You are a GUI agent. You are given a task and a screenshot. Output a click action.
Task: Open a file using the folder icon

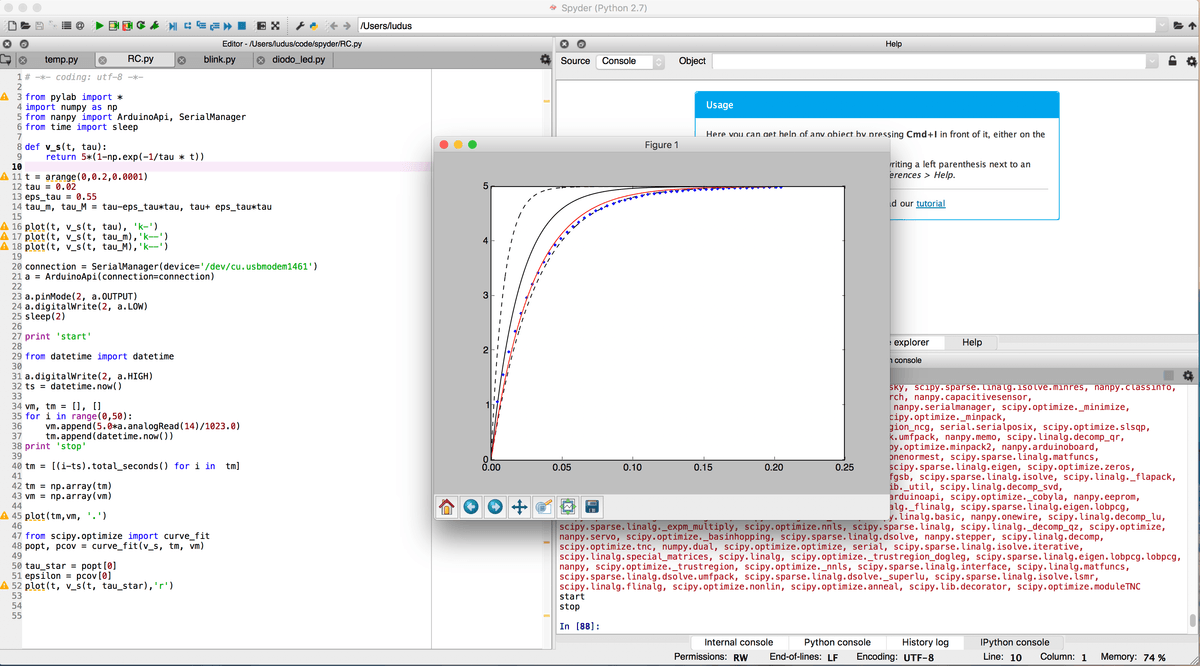pyautogui.click(x=24, y=25)
